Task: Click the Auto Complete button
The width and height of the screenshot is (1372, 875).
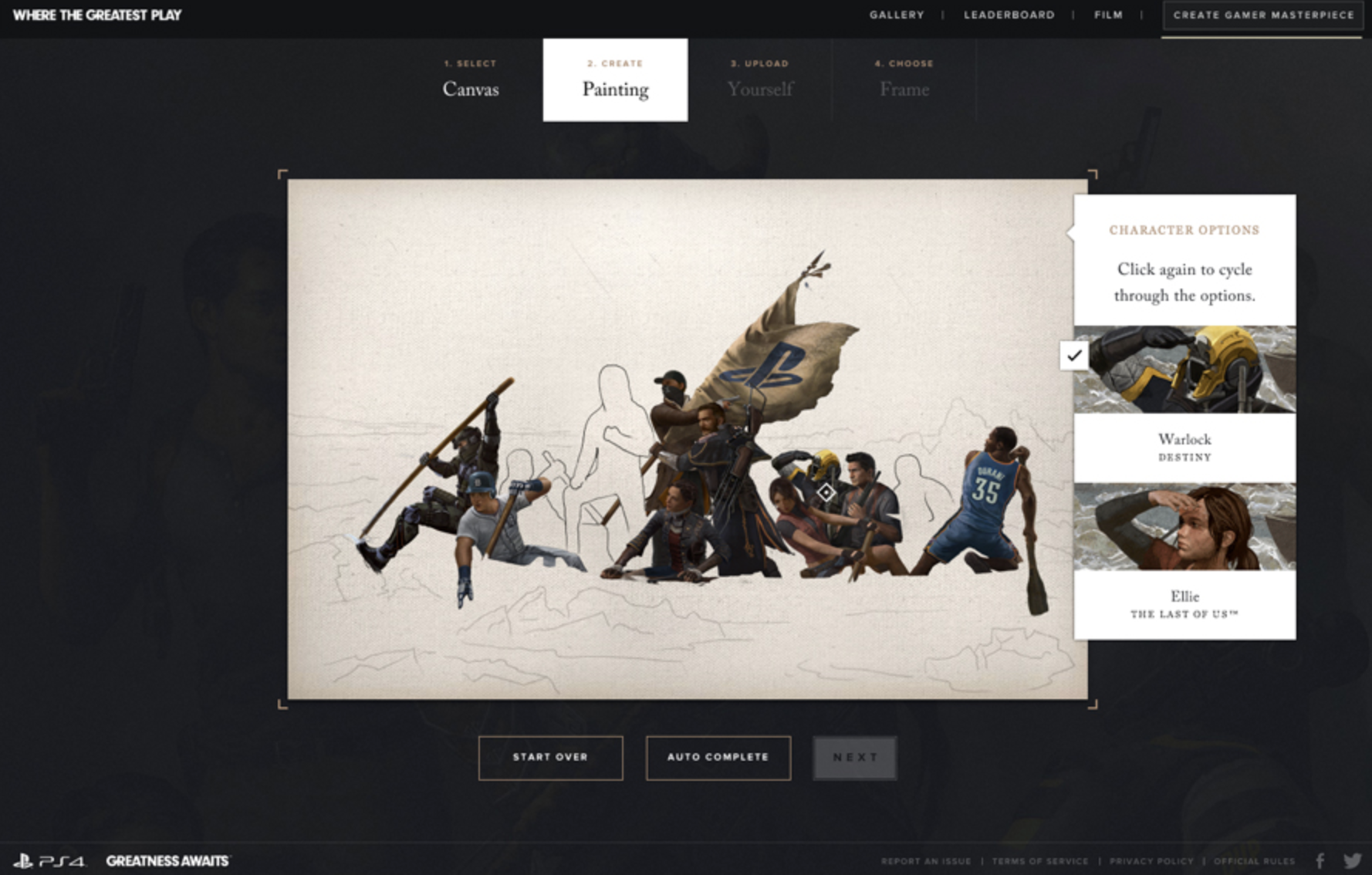Action: pyautogui.click(x=718, y=758)
